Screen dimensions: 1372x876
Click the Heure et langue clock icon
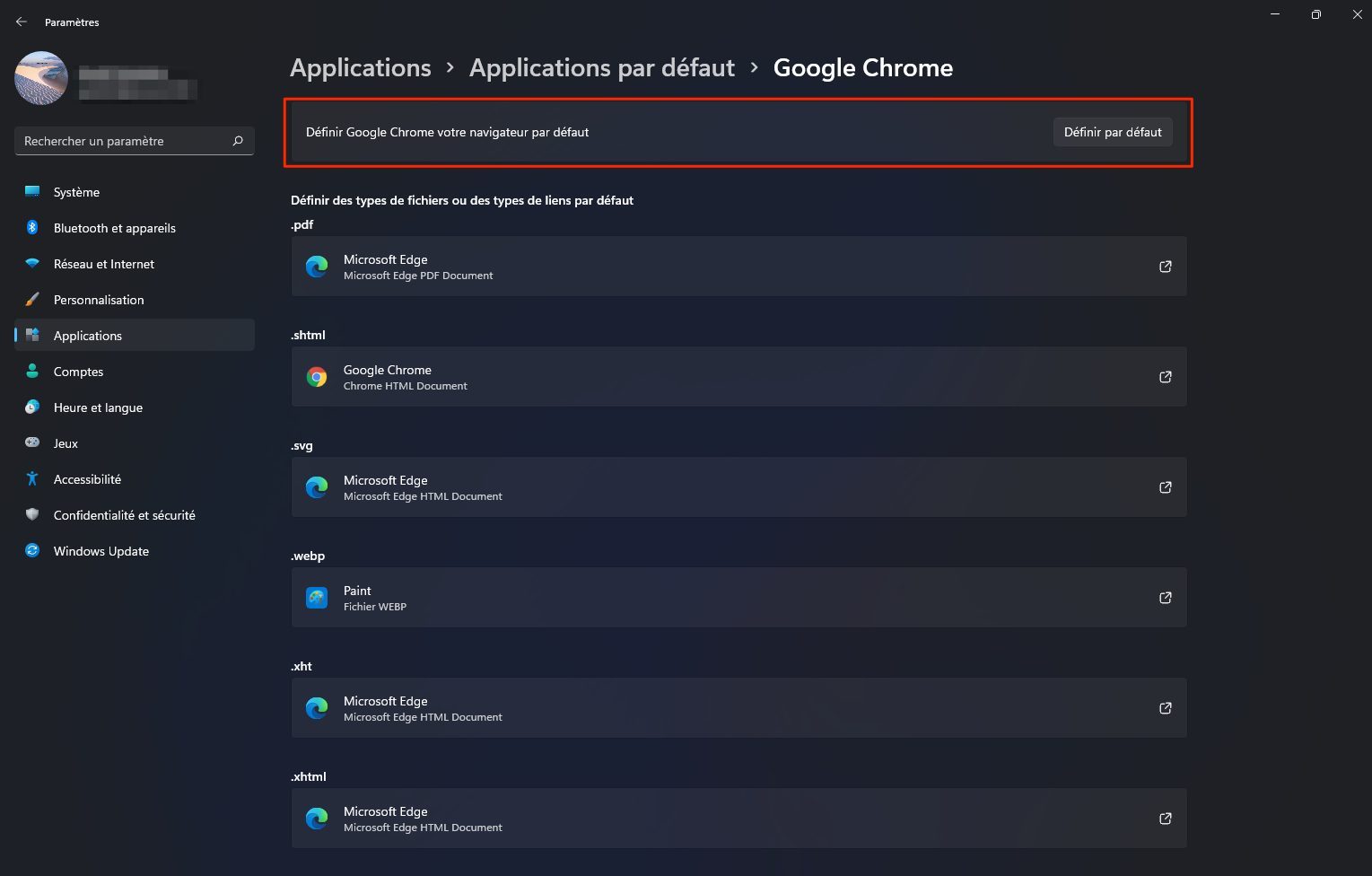tap(32, 407)
